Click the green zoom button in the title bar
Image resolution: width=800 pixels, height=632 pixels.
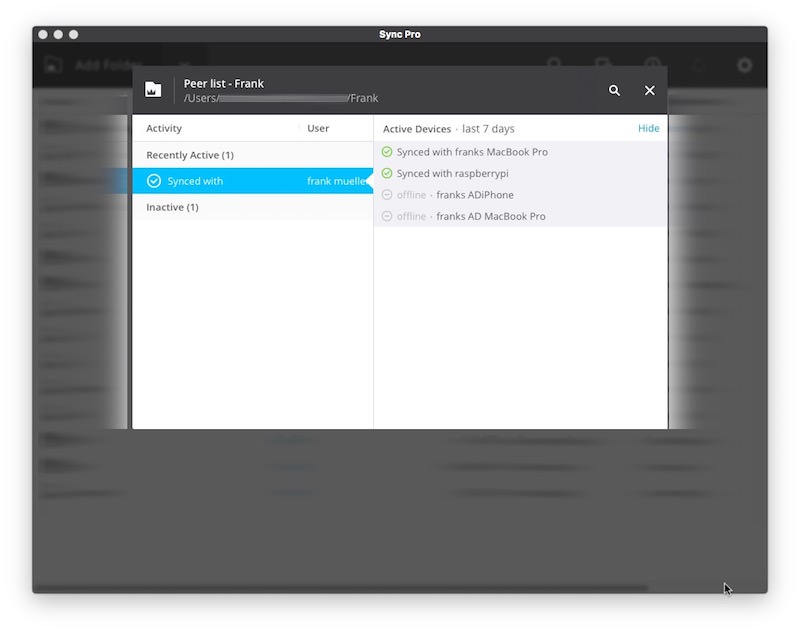tap(74, 34)
